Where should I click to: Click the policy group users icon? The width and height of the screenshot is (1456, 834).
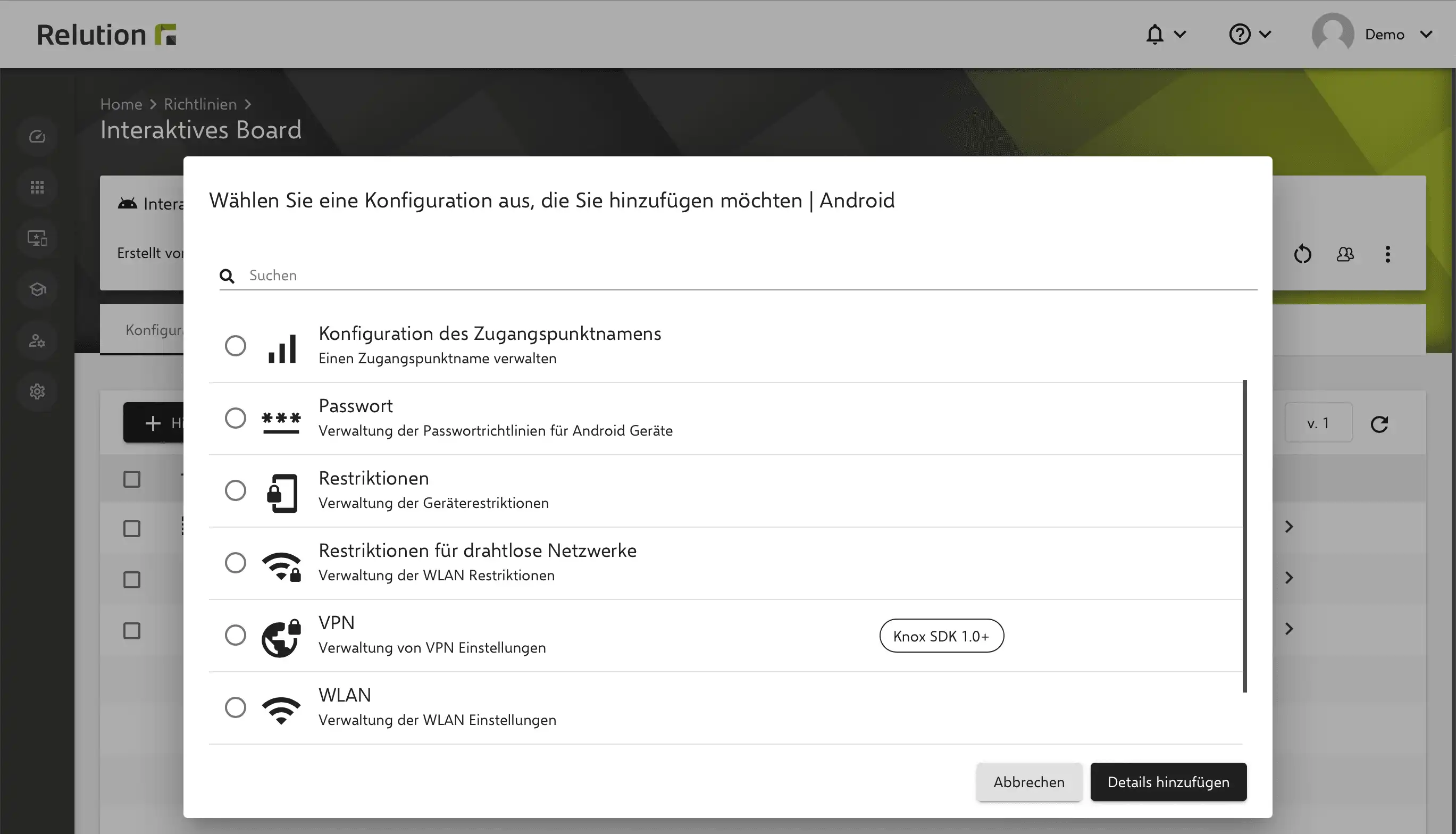(x=1345, y=254)
